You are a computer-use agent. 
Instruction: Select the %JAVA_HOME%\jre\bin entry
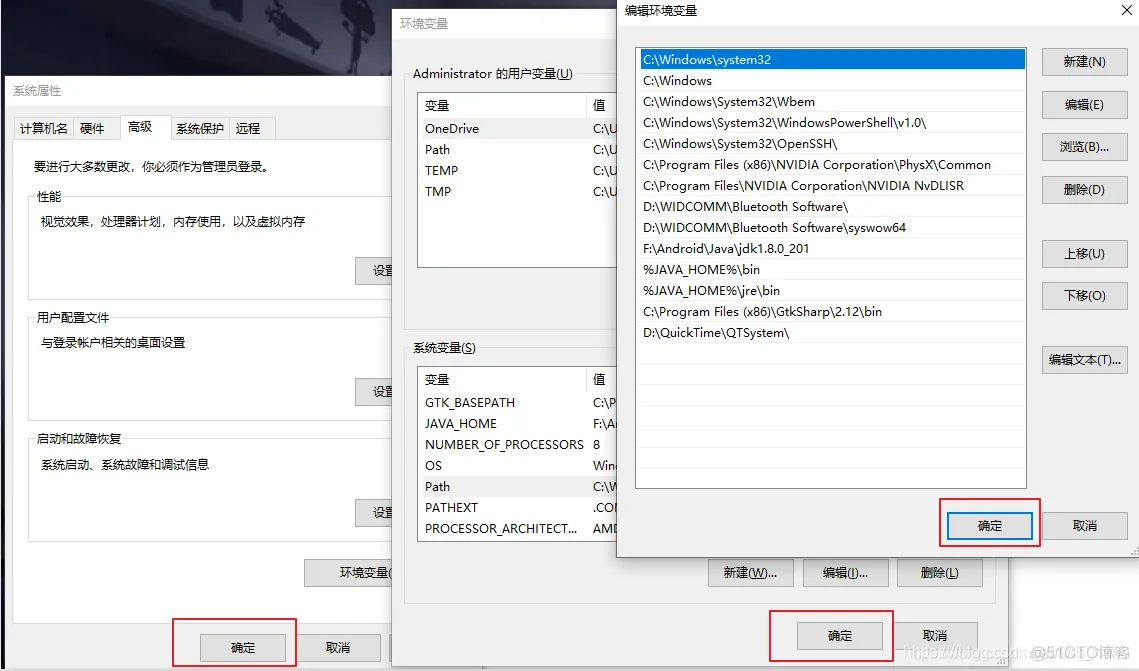click(832, 290)
